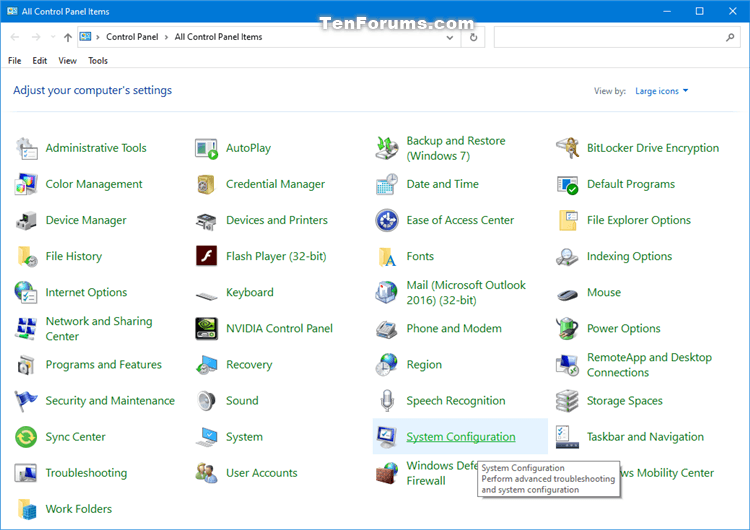Open the Security and Maintenance flag icon
Viewport: 750px width, 530px height.
click(x=26, y=401)
